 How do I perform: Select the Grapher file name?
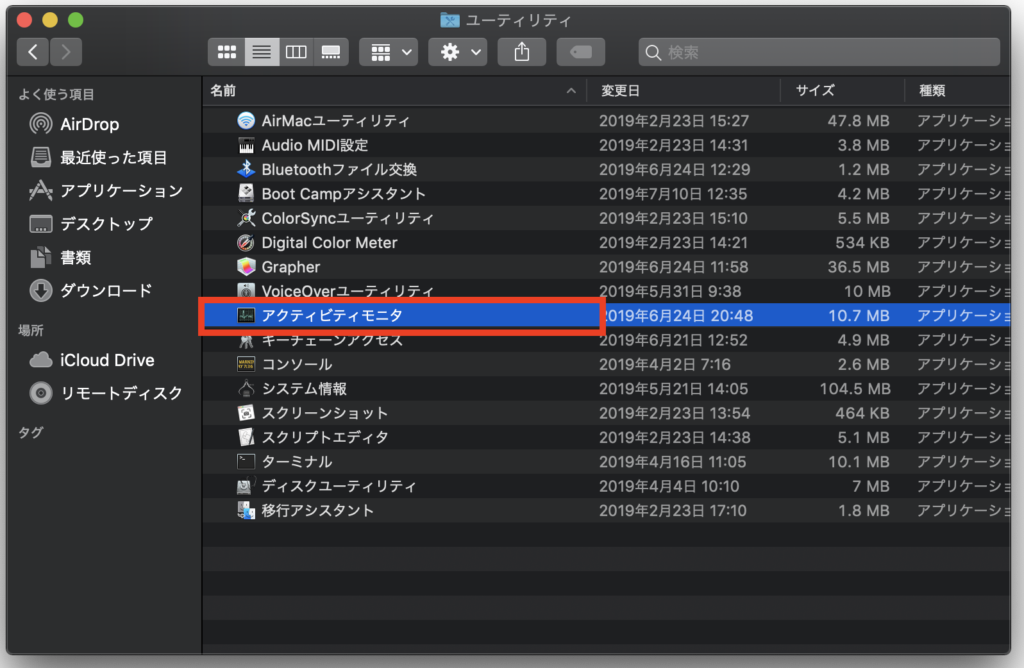click(291, 267)
